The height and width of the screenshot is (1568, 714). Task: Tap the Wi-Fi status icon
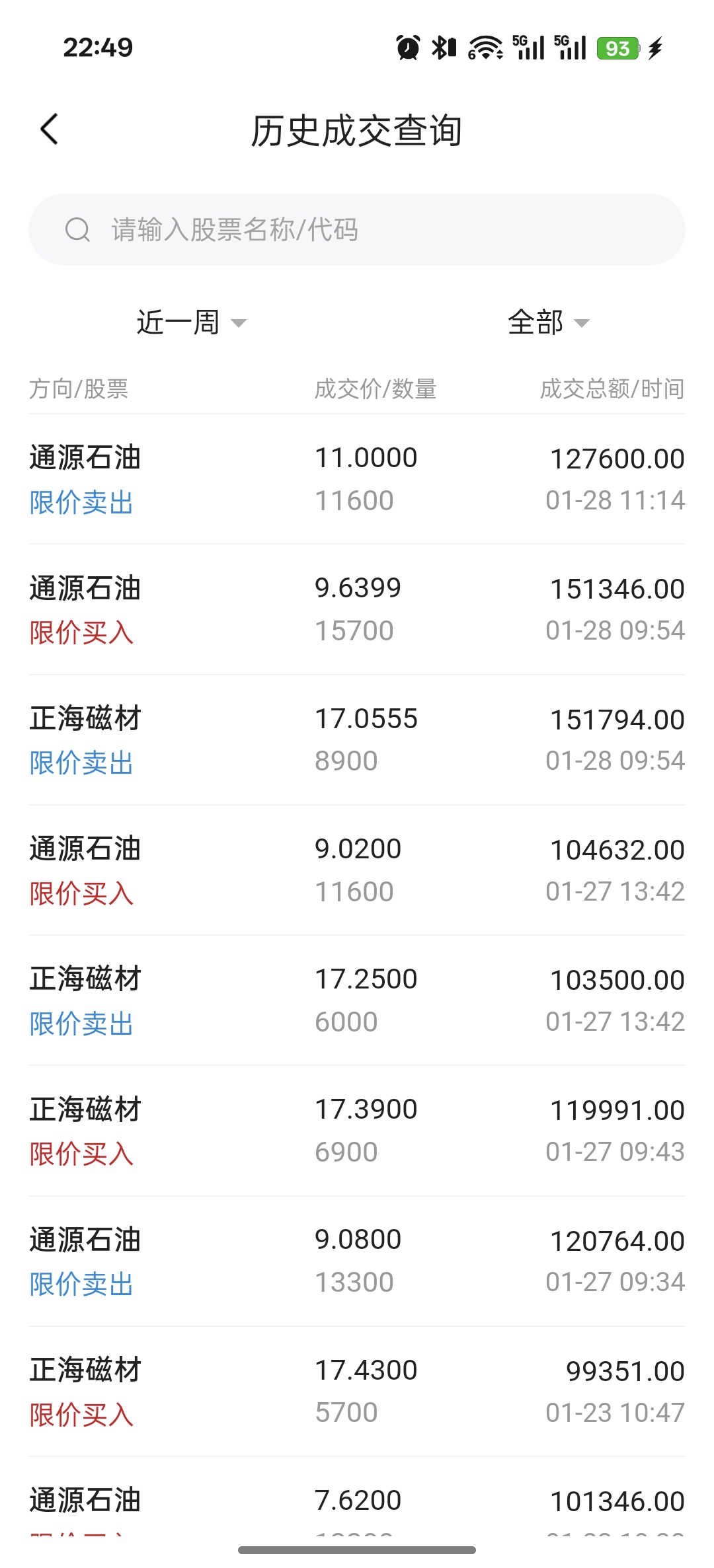[485, 48]
